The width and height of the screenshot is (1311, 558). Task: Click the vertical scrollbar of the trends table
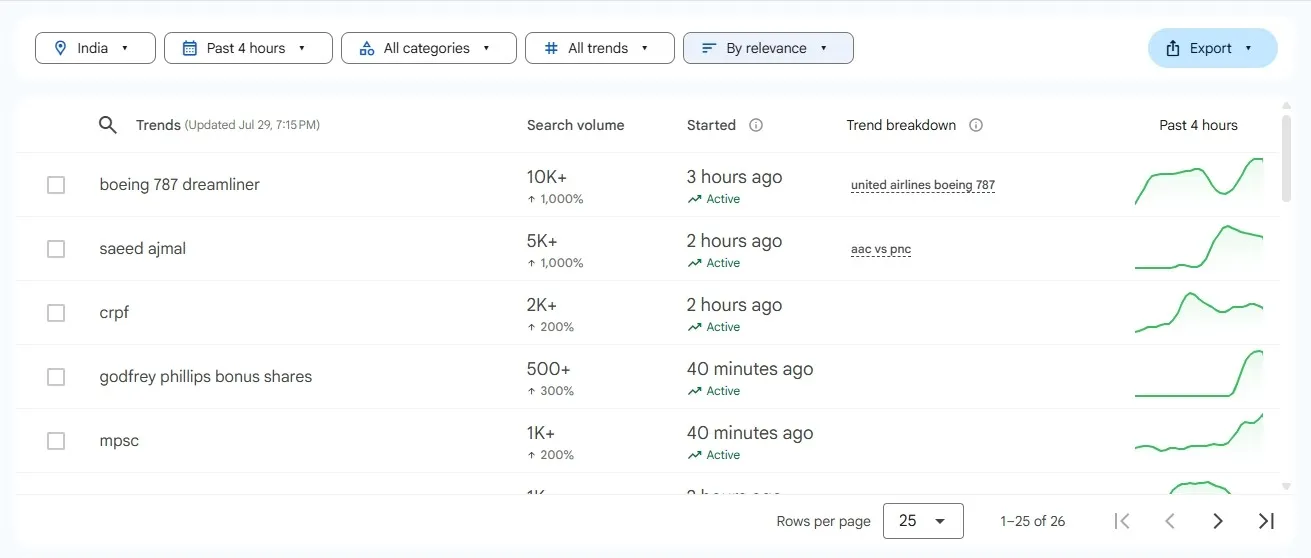1285,158
